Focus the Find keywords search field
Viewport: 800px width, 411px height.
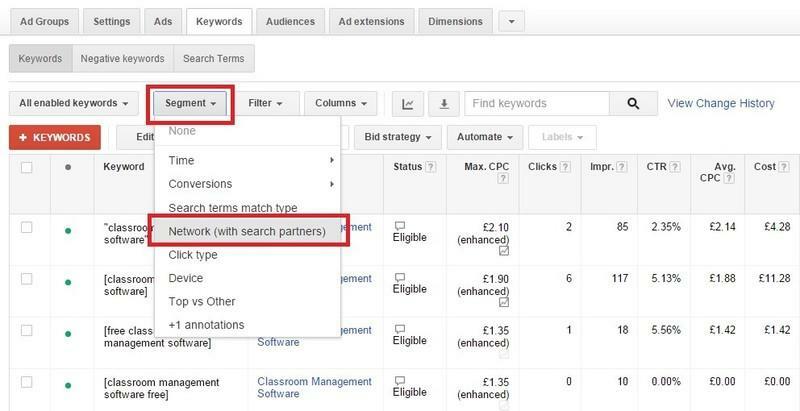click(536, 104)
